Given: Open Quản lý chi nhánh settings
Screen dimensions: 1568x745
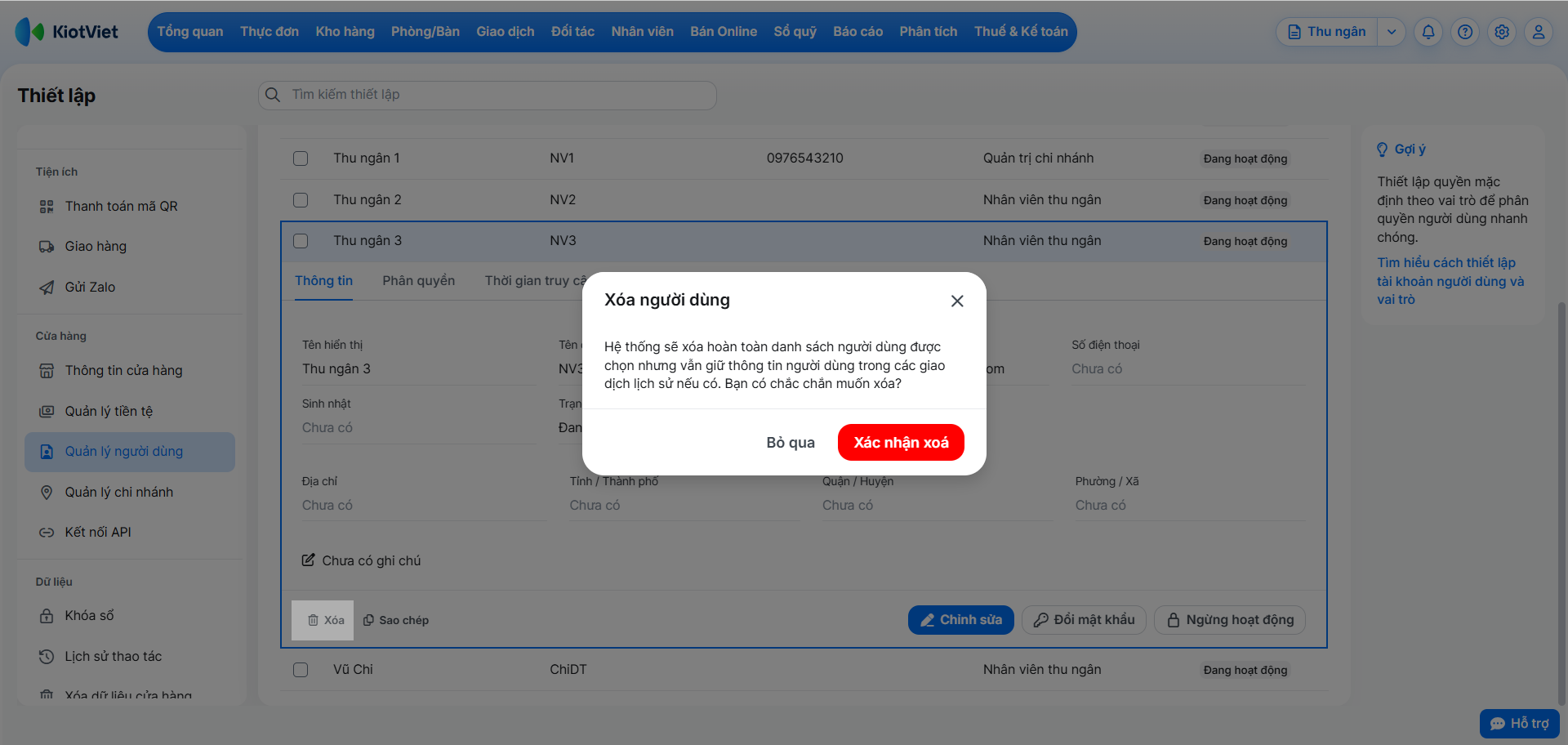Looking at the screenshot, I should [119, 493].
